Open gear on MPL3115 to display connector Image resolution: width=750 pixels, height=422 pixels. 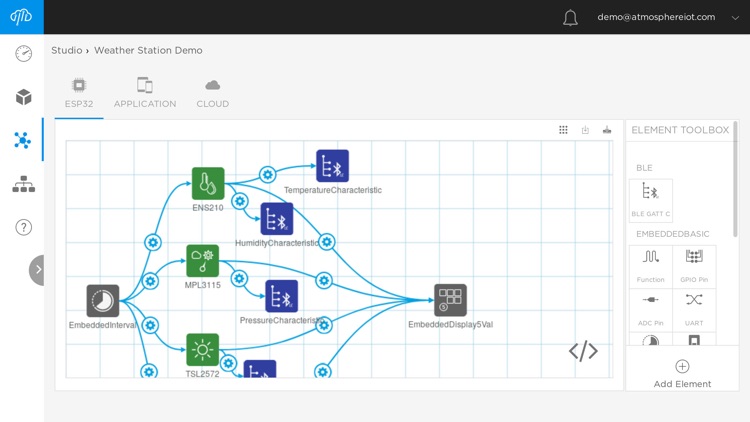pos(324,280)
